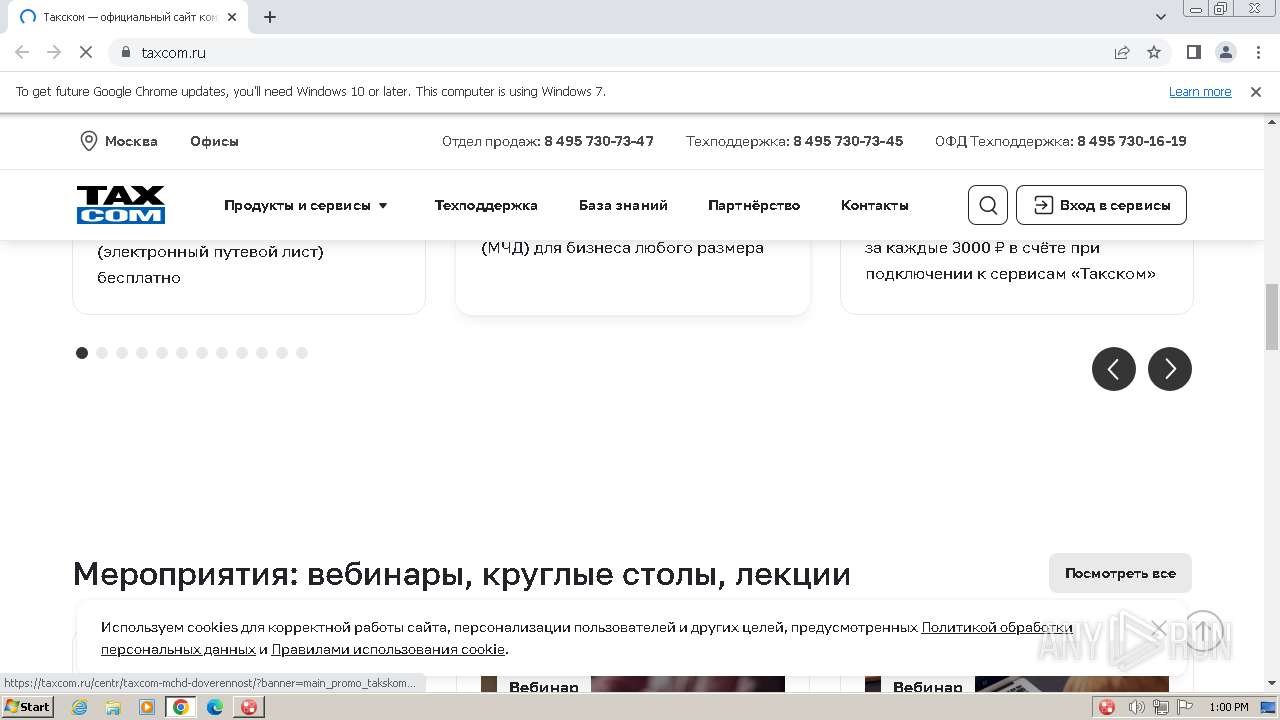
Task: Close the cookies notice
Action: [x=1158, y=628]
